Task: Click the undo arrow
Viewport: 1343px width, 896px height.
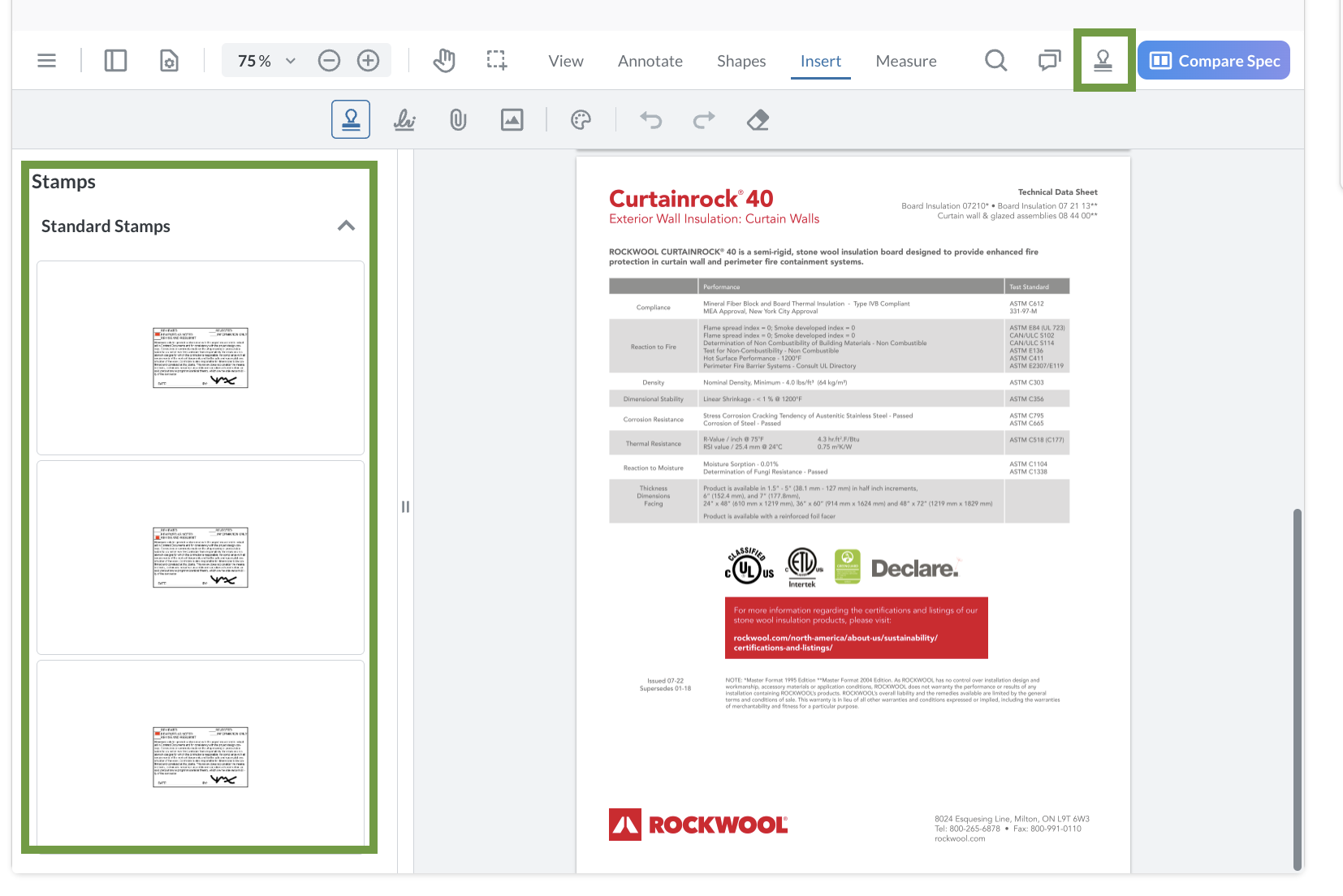Action: pos(650,120)
